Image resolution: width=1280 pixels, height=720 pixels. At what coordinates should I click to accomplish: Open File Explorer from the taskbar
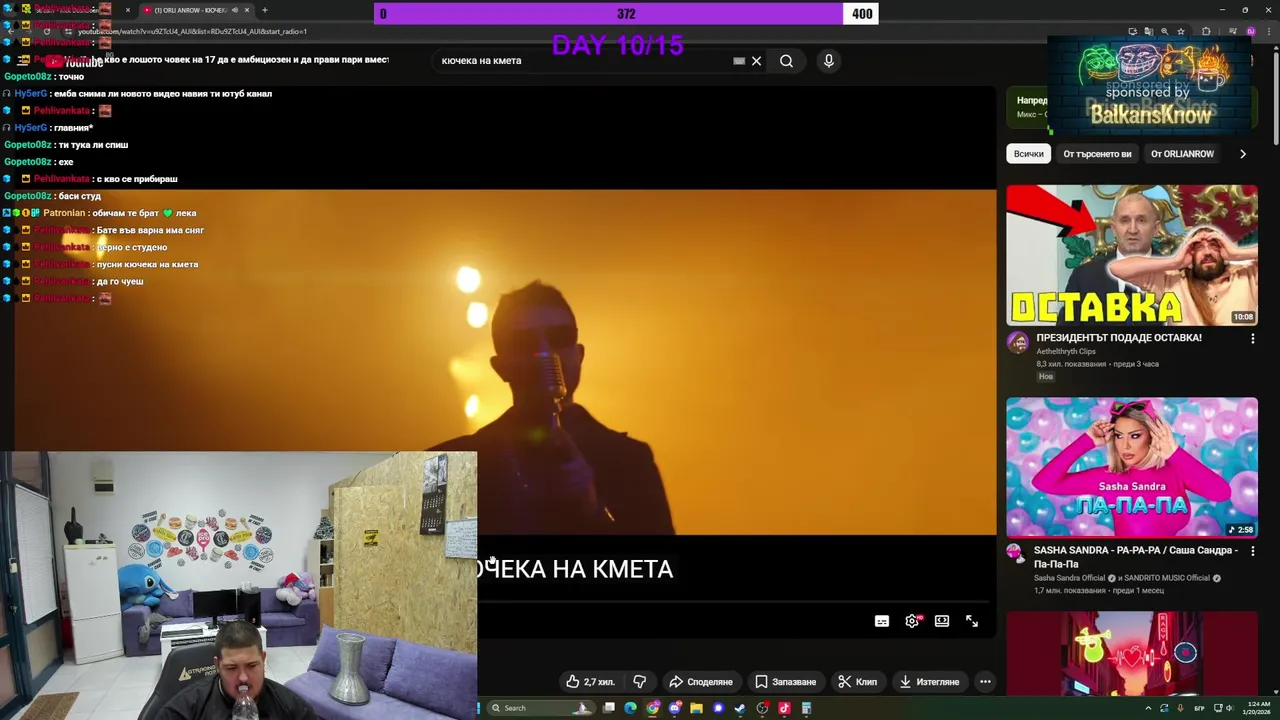(x=696, y=708)
